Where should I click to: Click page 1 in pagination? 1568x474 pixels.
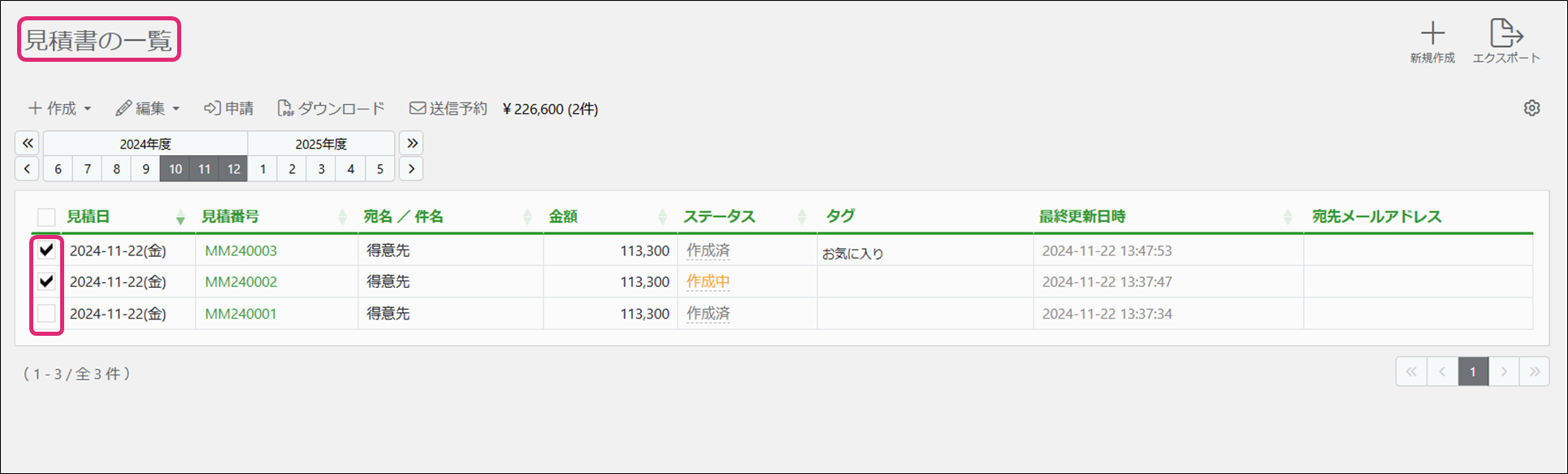click(x=1472, y=372)
